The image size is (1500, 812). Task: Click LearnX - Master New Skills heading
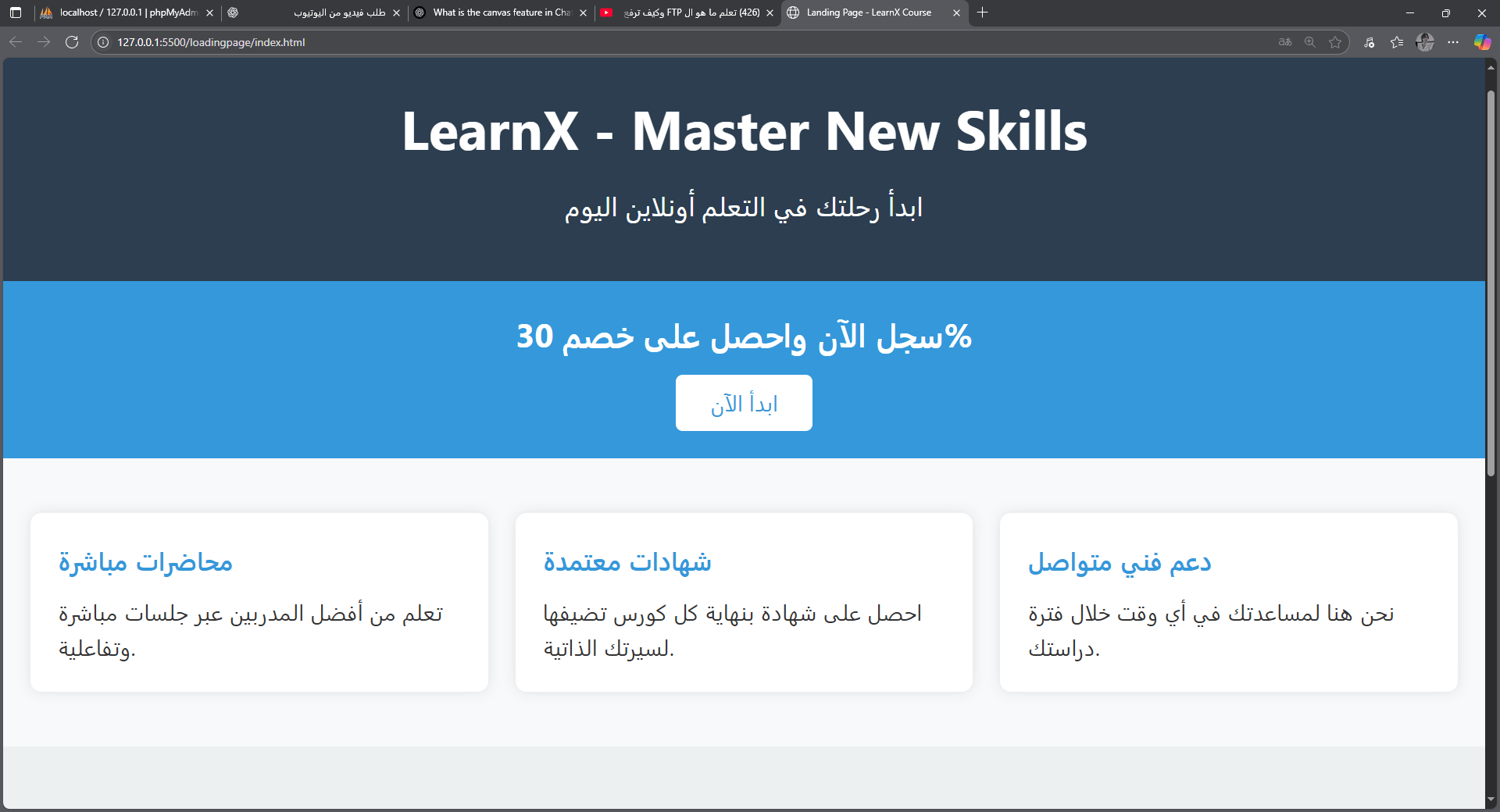pos(744,130)
